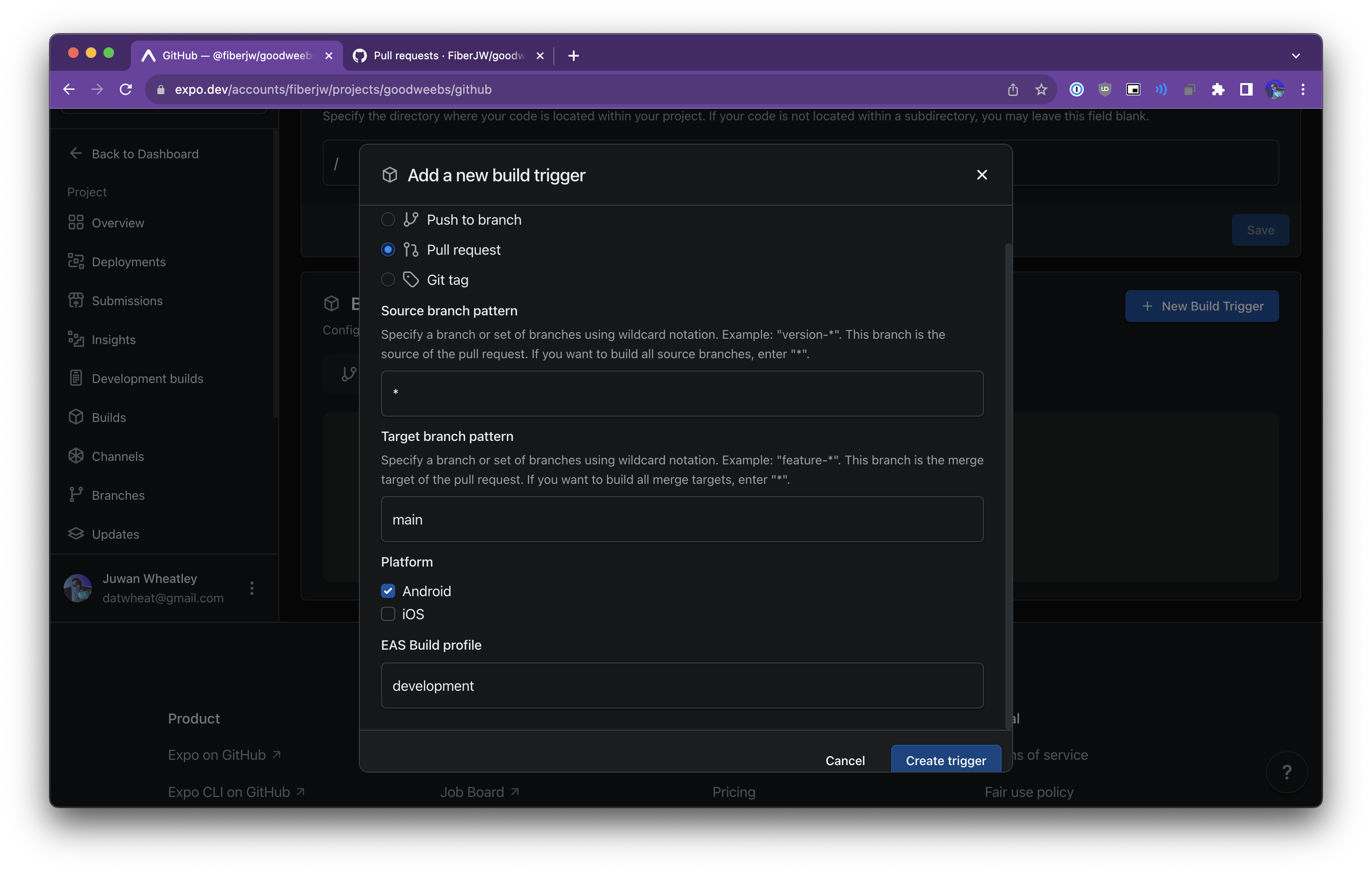Open the Extensions puzzle piece menu
1372x873 pixels.
(1218, 89)
